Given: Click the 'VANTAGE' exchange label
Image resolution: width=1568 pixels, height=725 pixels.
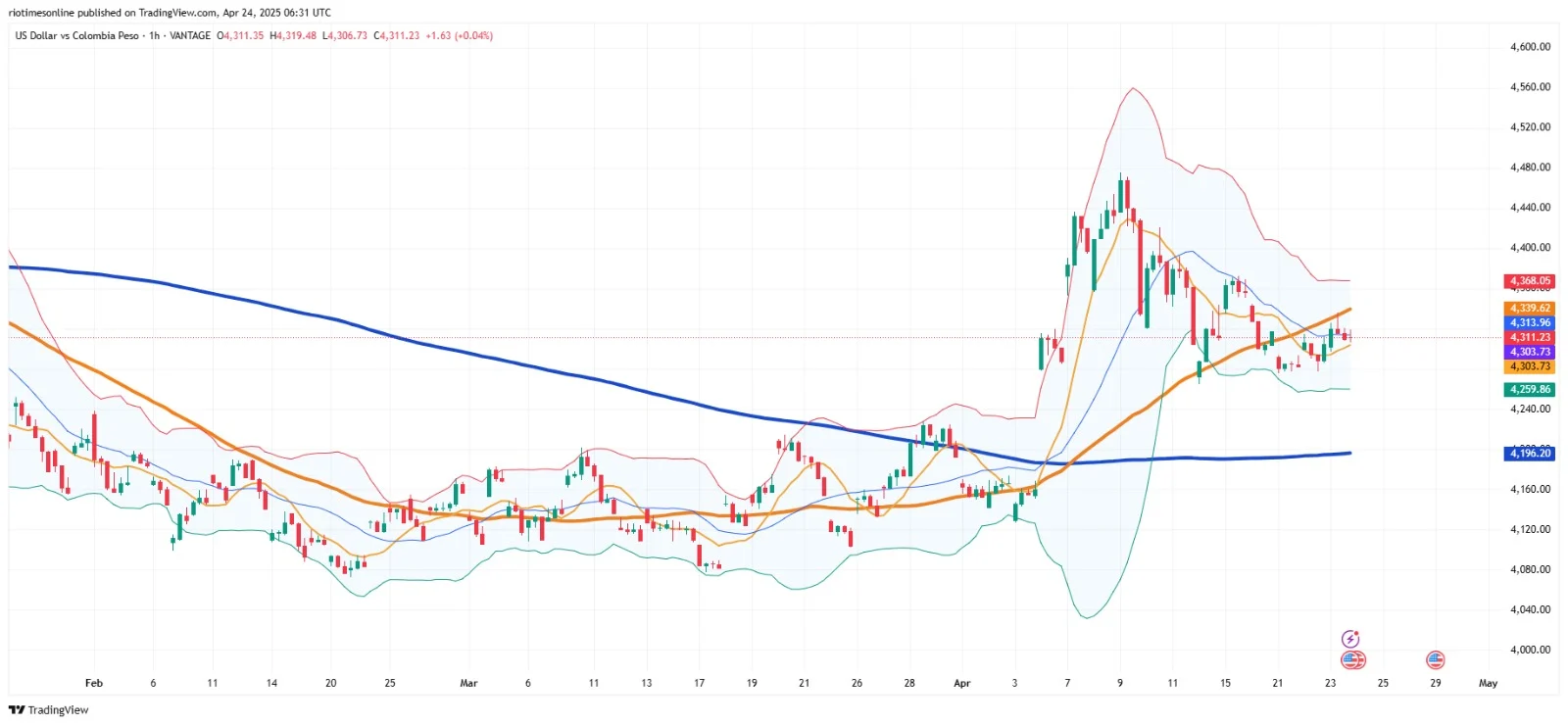Looking at the screenshot, I should (190, 36).
